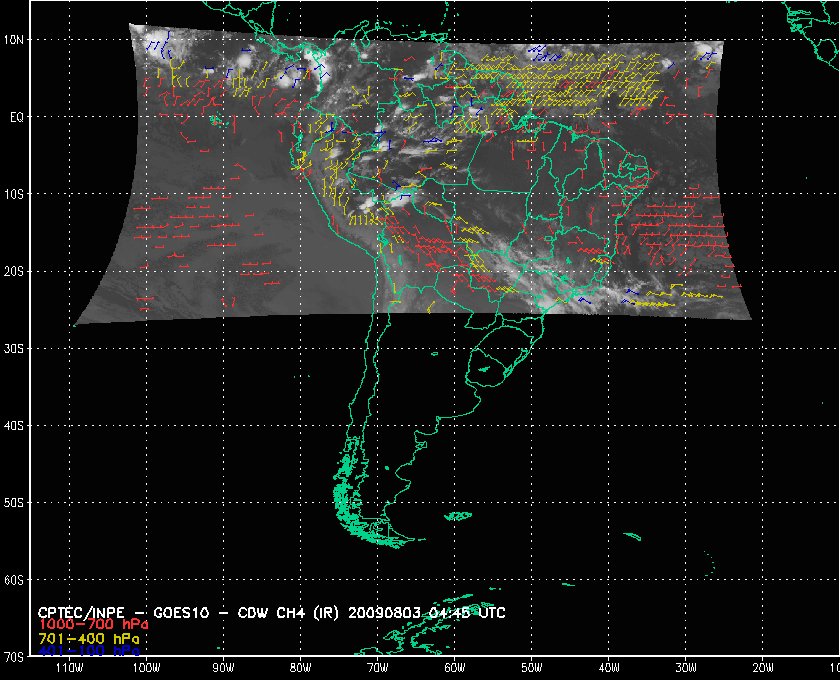The image size is (840, 680).
Task: Click the Falkland Islands outline
Action: [458, 517]
